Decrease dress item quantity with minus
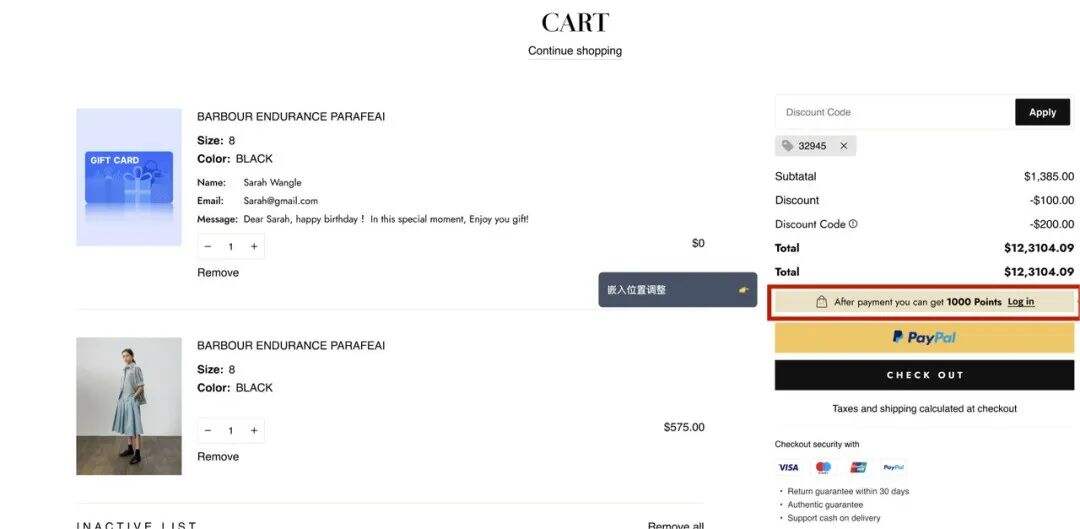 (208, 431)
